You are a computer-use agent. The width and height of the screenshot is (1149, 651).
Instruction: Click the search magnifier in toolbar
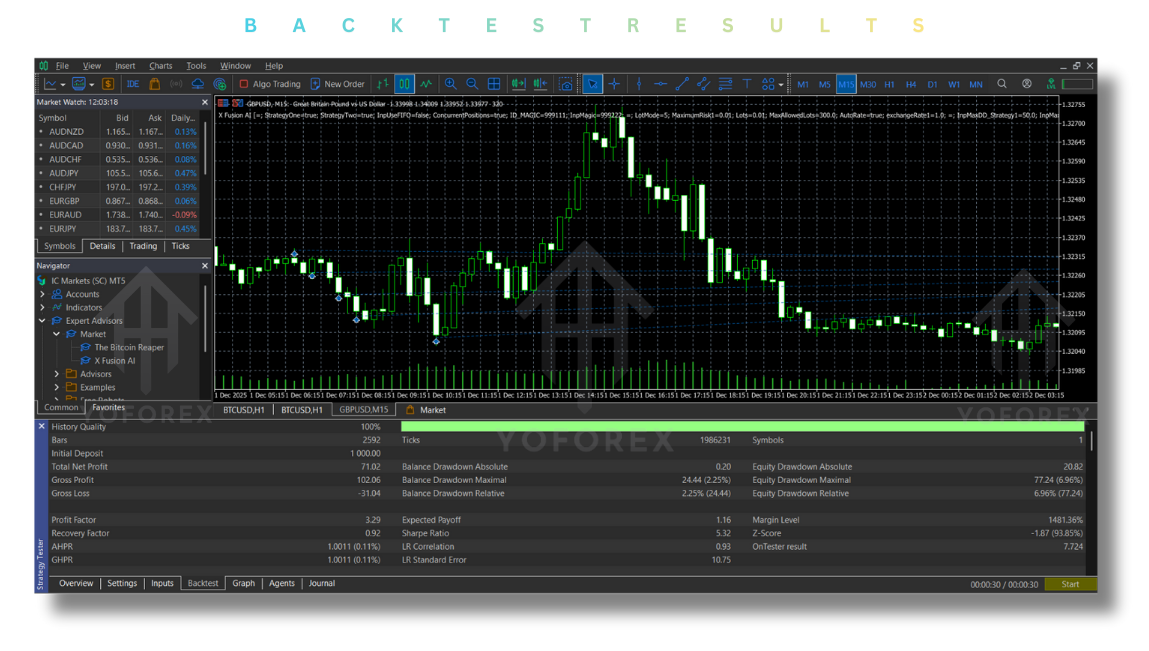tap(1002, 85)
